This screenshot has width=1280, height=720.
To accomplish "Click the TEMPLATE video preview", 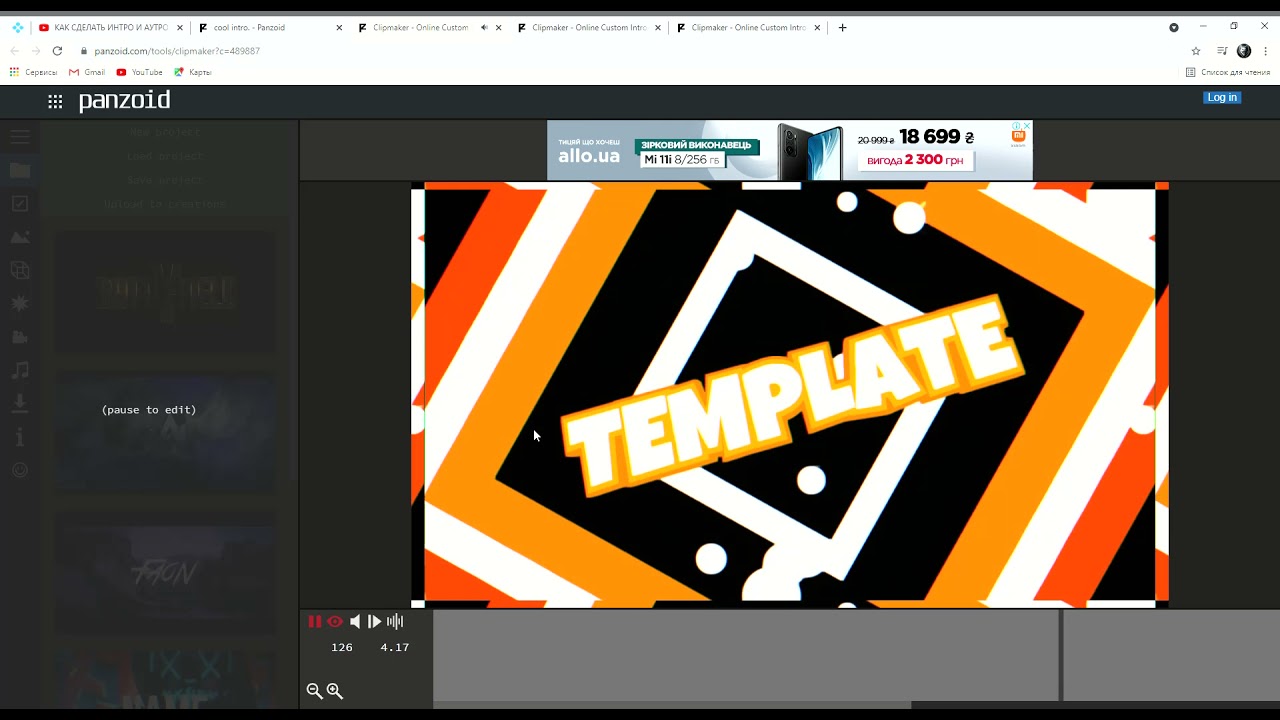I will click(x=790, y=395).
